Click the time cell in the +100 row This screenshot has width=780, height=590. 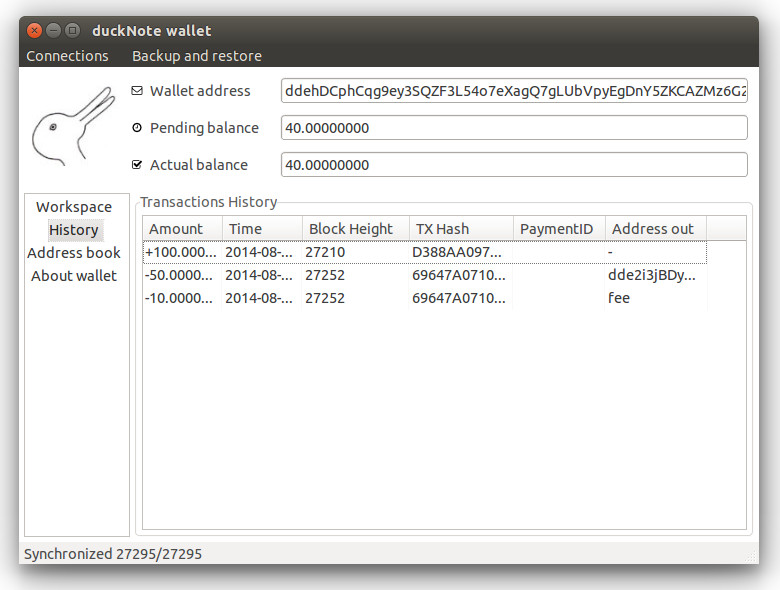click(262, 252)
